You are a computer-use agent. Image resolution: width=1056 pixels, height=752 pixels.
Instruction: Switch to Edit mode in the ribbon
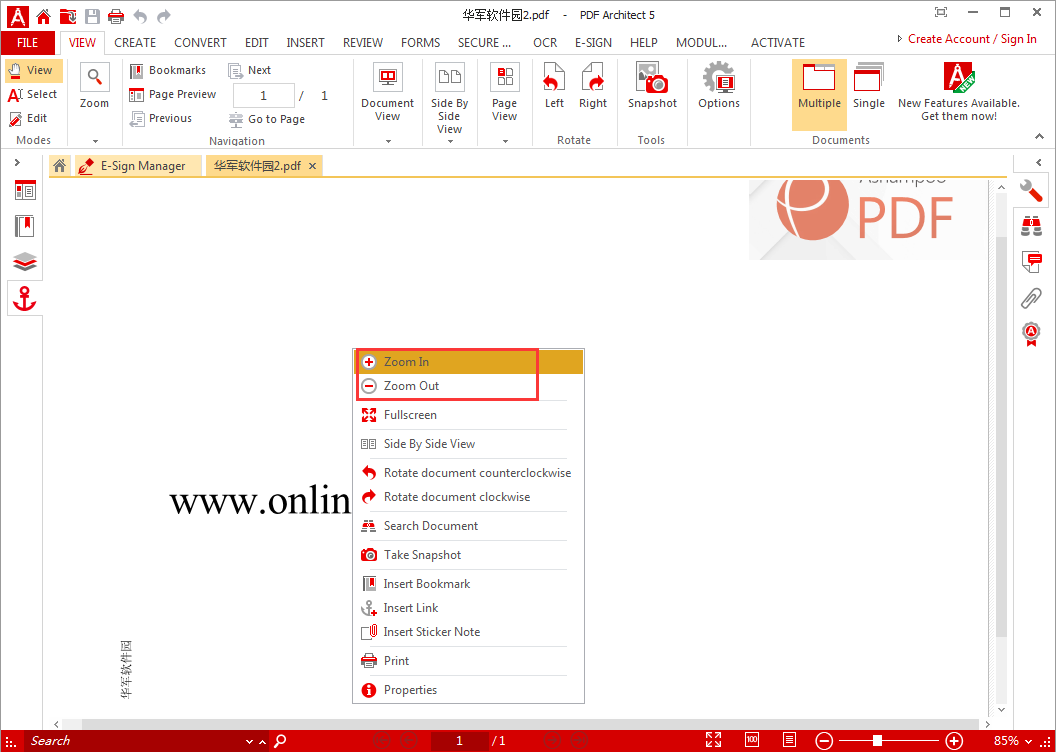tap(28, 118)
